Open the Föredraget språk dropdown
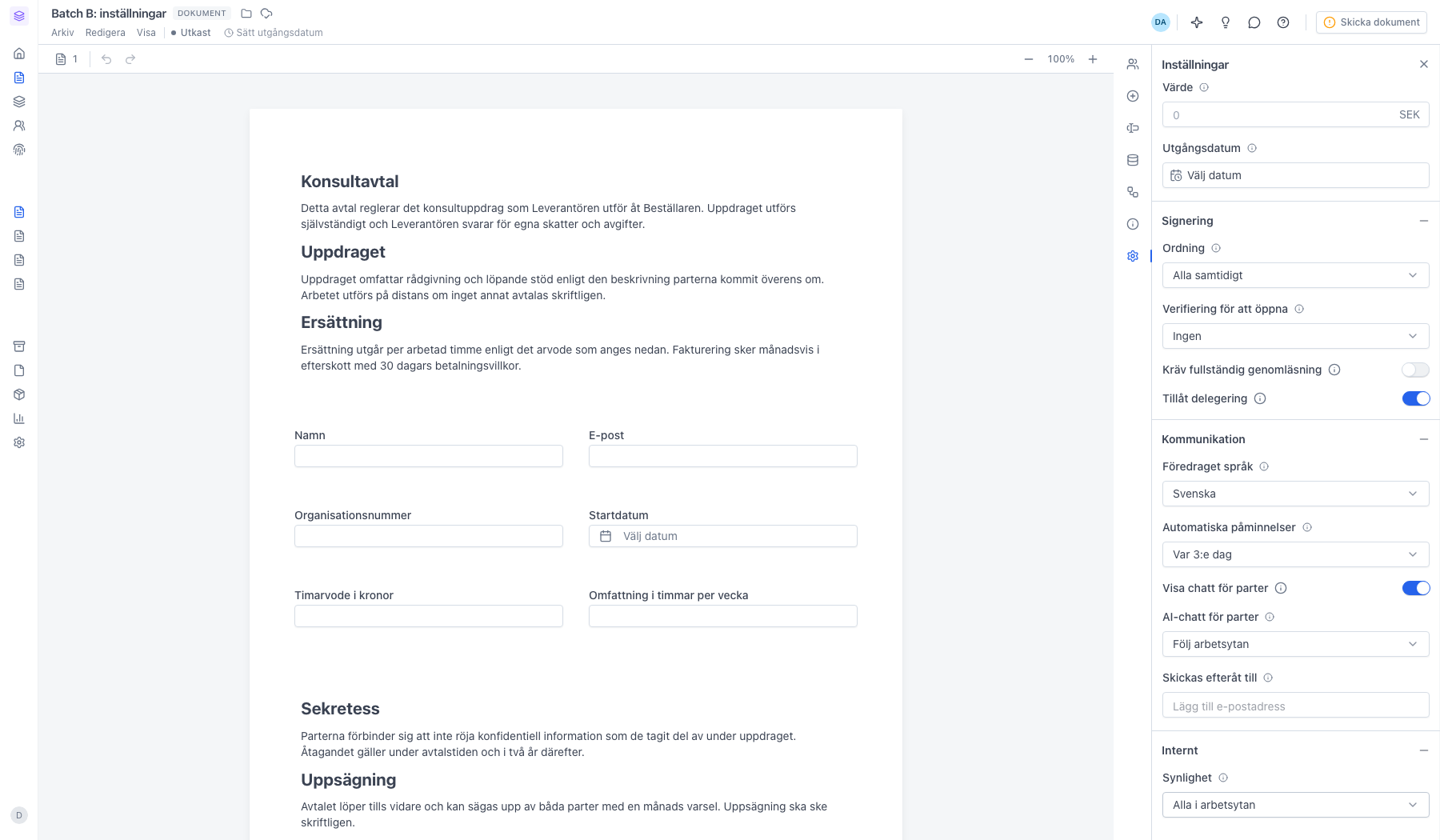 point(1295,494)
